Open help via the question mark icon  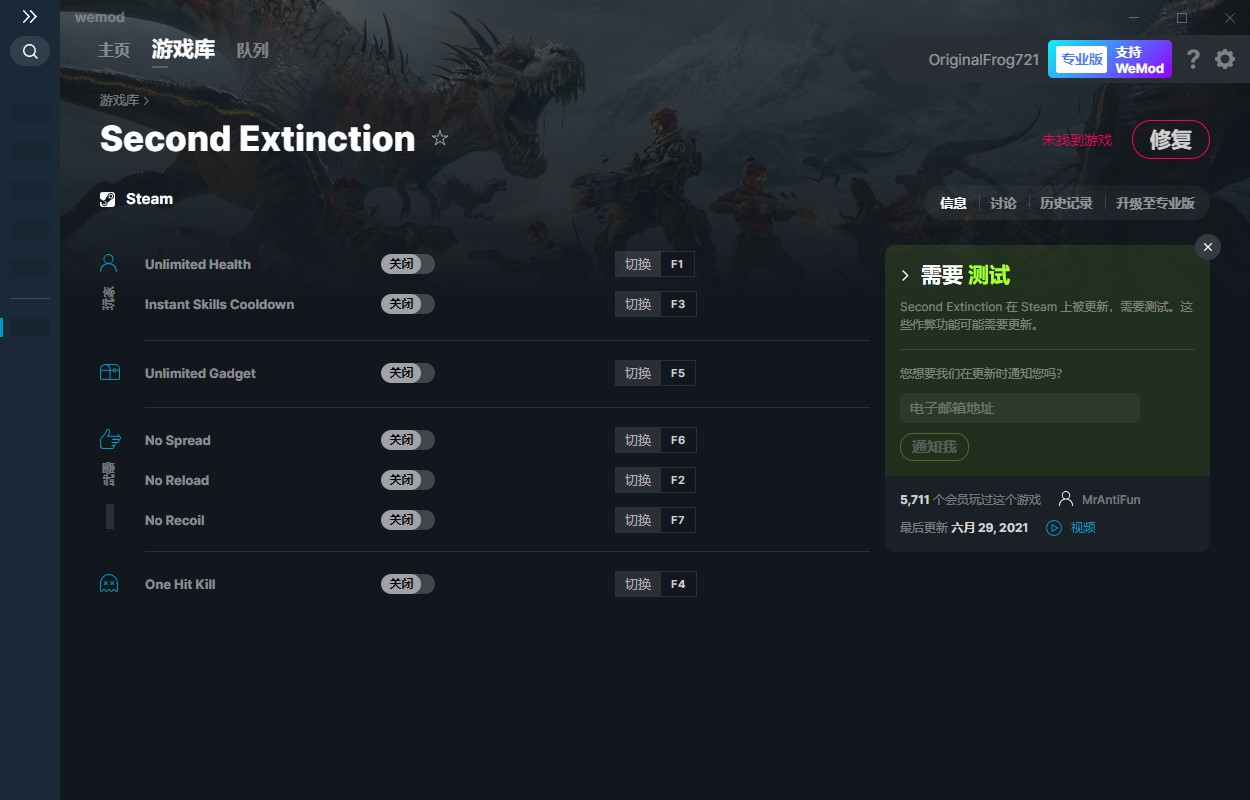pos(1193,59)
